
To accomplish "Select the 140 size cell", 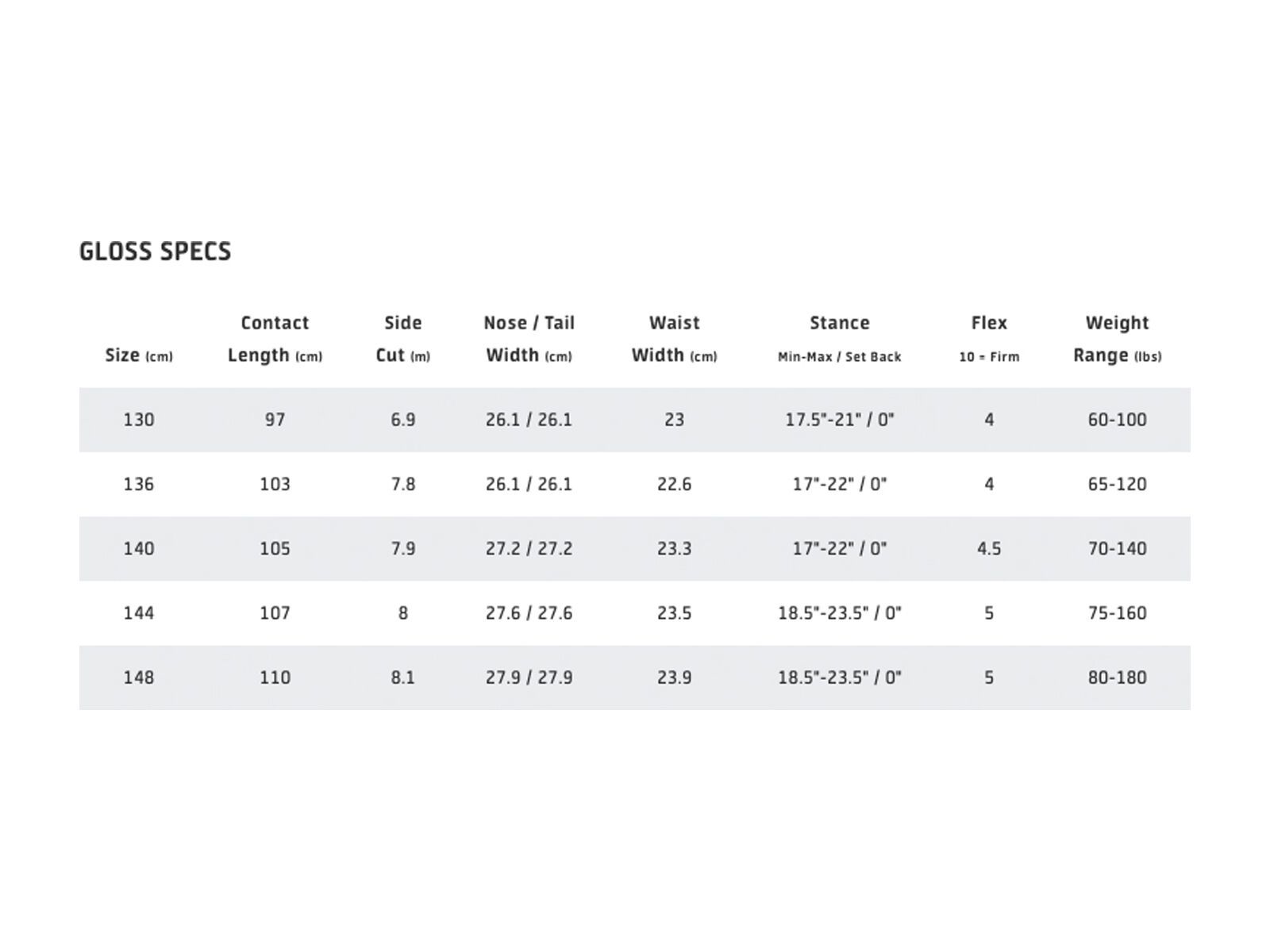I will click(x=139, y=548).
